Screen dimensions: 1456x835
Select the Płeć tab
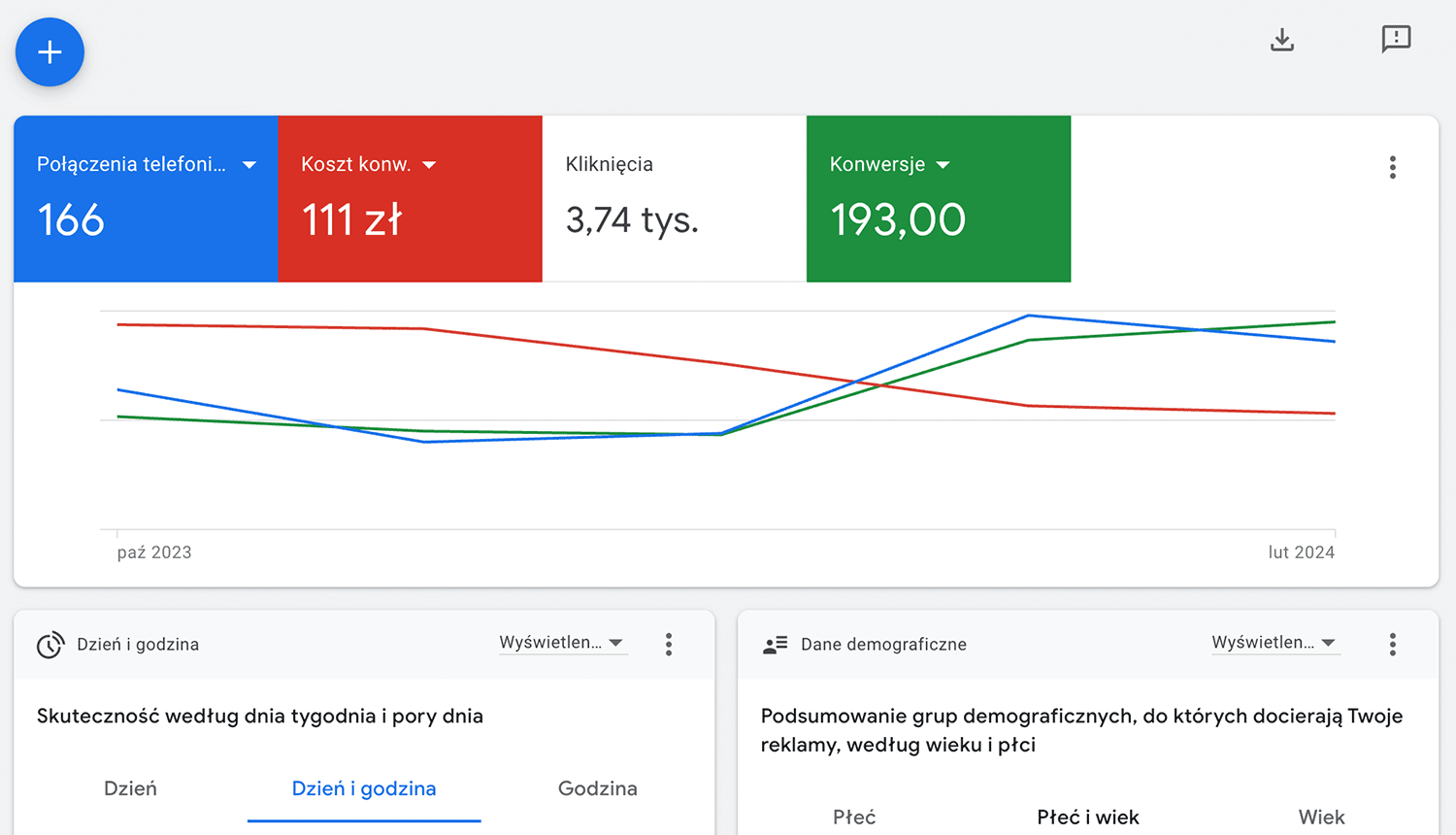coord(854,817)
